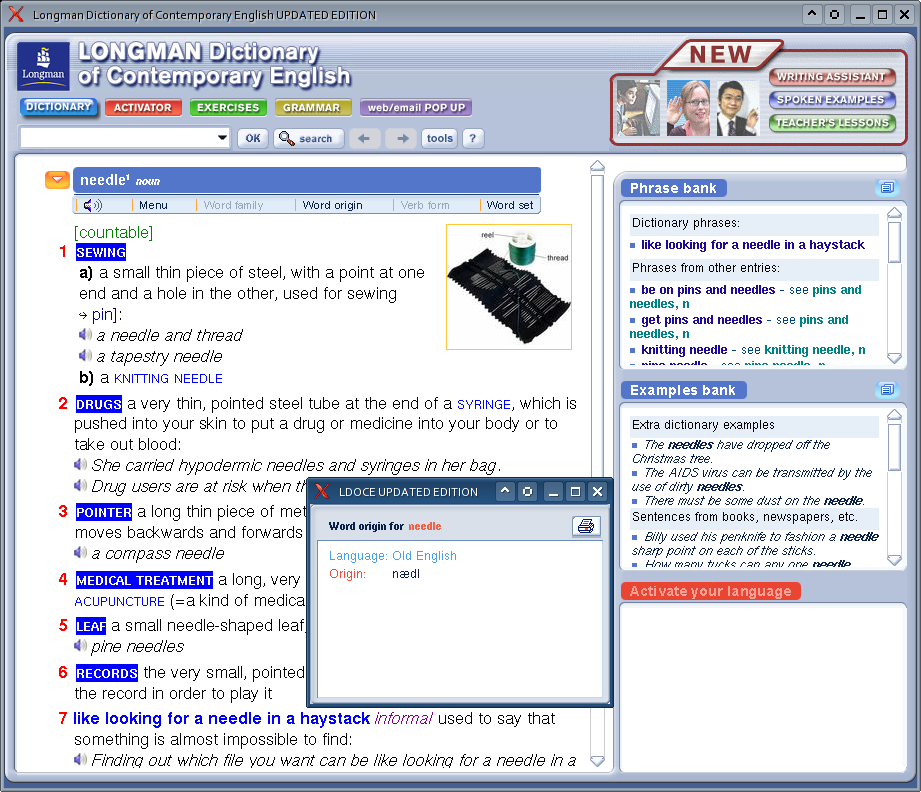Screen dimensions: 921x792
Task: Switch to the Activator tab
Action: pyautogui.click(x=143, y=108)
